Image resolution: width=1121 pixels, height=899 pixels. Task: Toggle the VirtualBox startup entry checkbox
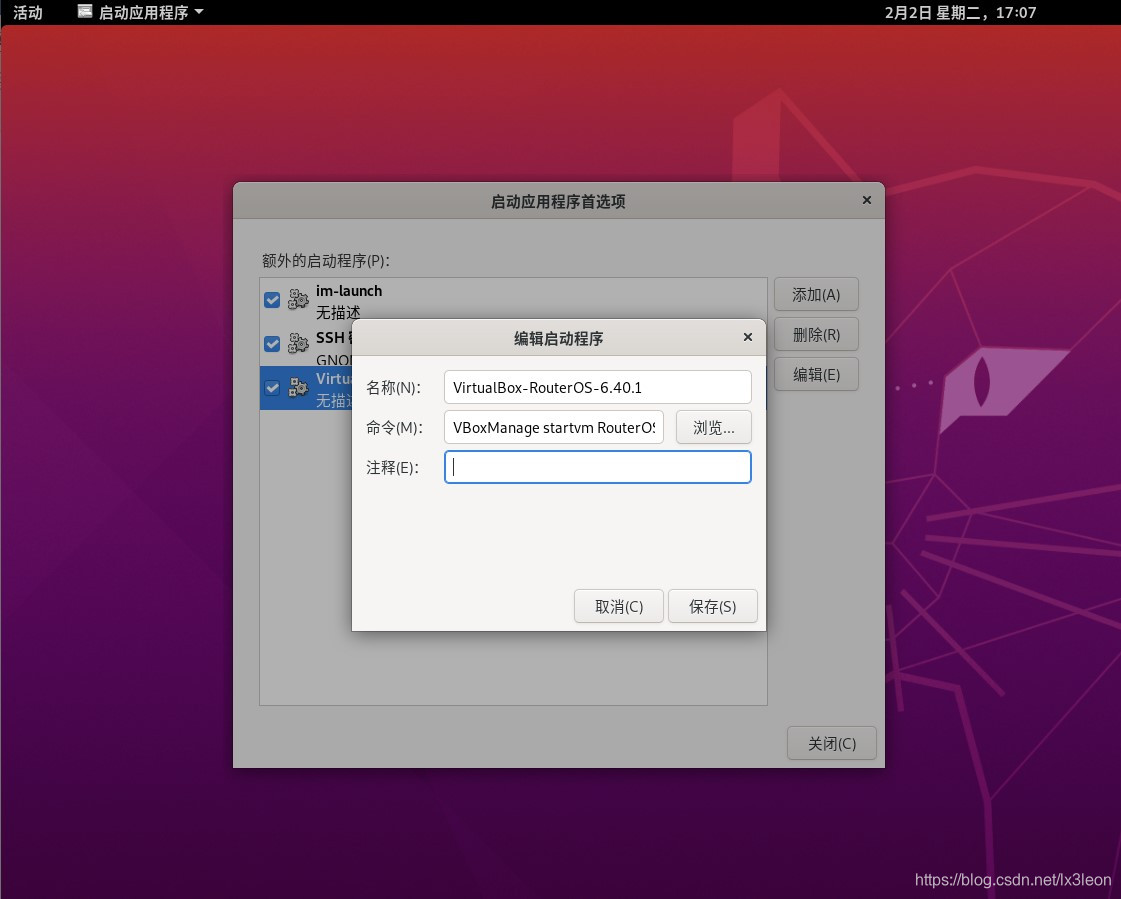[272, 388]
